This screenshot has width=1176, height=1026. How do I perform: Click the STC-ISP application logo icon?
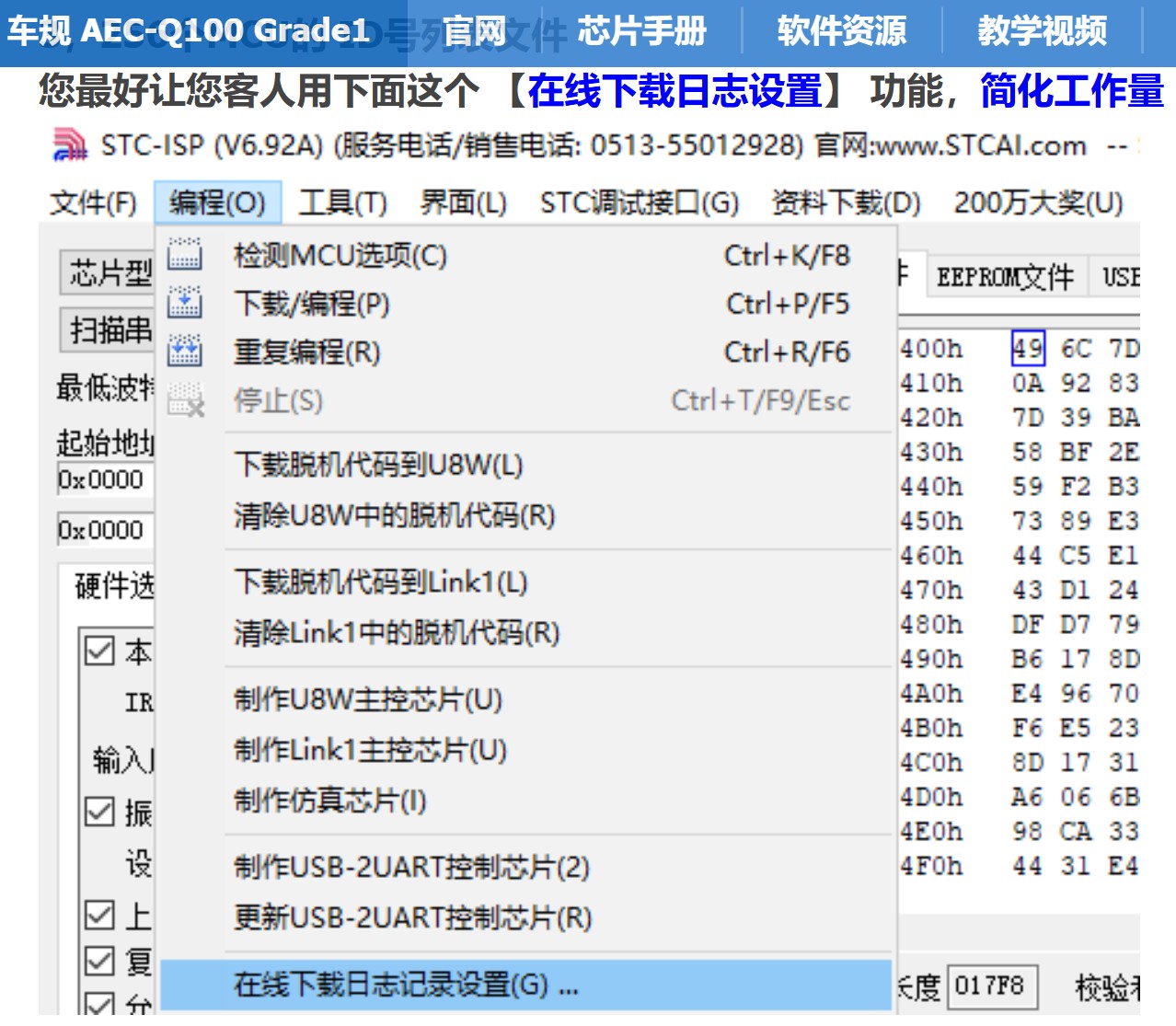[x=70, y=145]
